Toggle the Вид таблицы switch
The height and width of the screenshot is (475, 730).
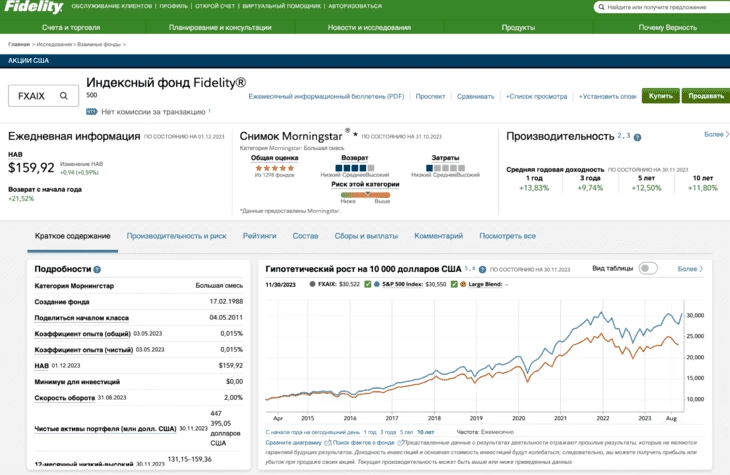[x=648, y=268]
